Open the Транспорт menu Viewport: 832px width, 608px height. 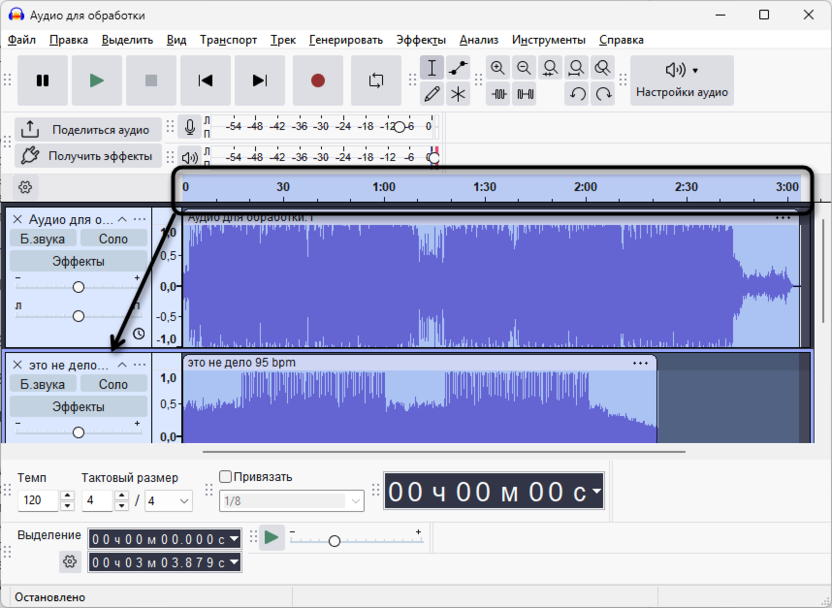click(x=229, y=40)
